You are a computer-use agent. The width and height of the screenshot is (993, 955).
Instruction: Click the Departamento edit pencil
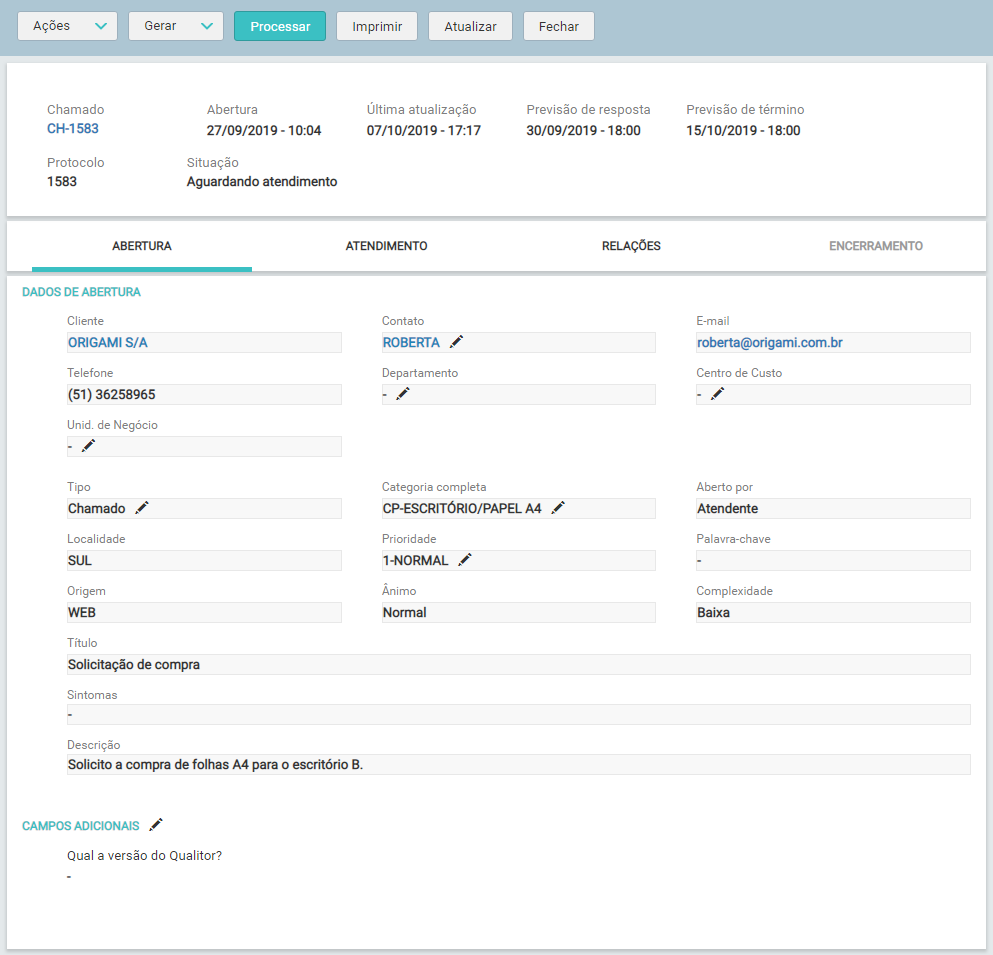403,394
